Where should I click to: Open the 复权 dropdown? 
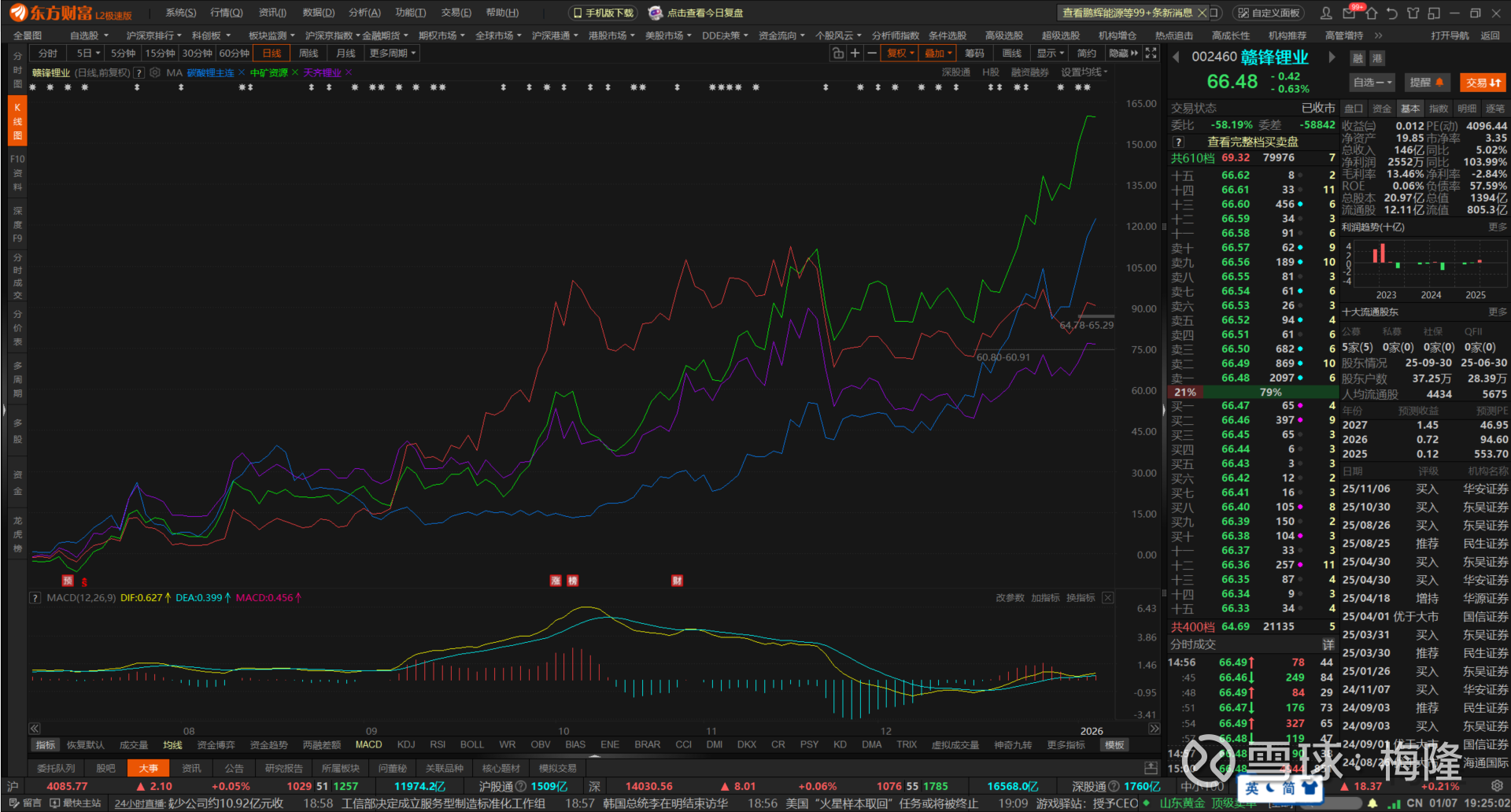[900, 53]
